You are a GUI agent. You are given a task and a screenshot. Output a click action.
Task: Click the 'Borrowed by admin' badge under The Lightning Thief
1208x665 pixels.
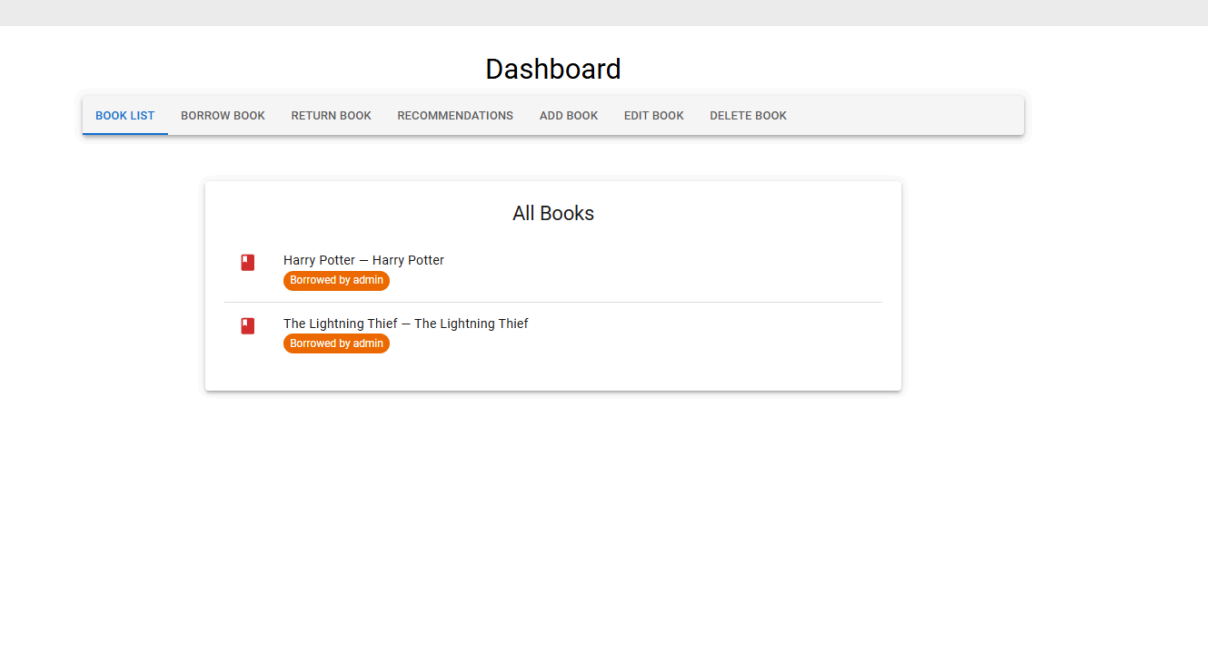point(336,343)
